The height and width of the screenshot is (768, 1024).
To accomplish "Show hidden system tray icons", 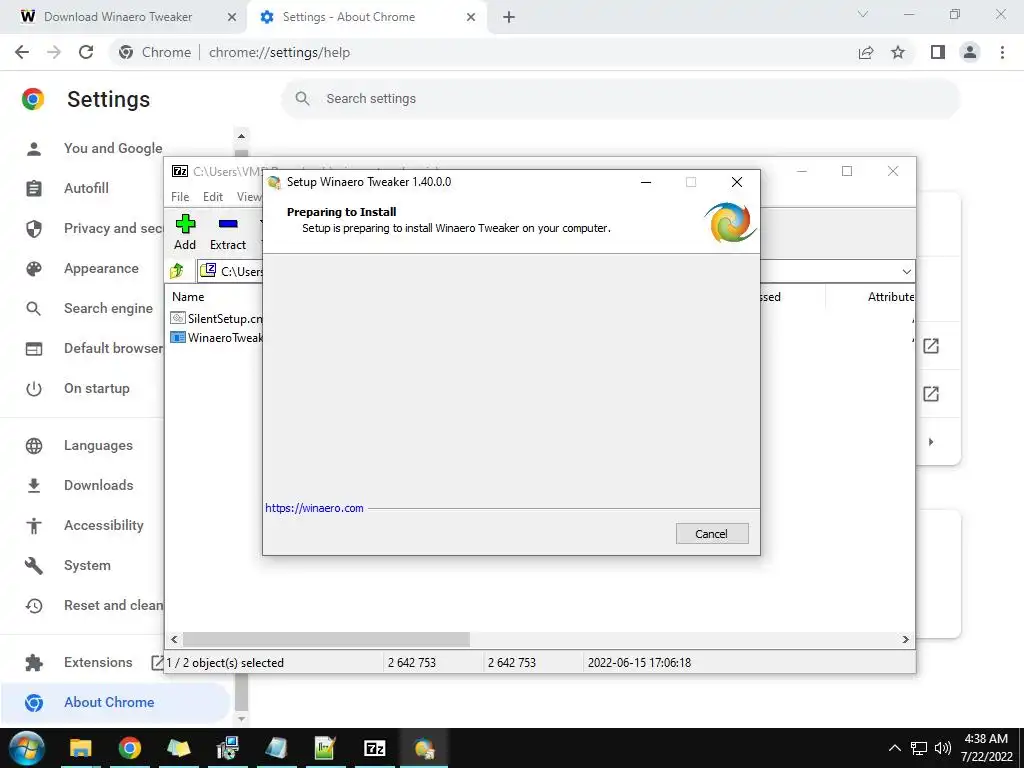I will pyautogui.click(x=895, y=748).
